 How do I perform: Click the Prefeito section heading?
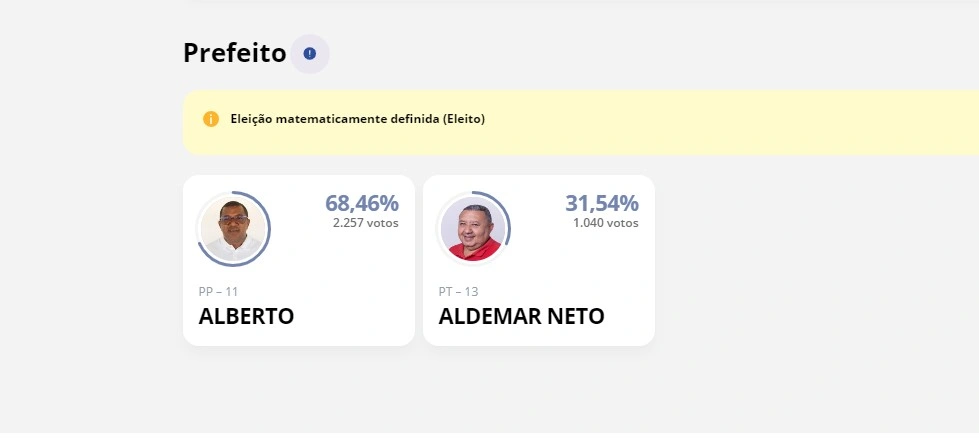coord(235,53)
